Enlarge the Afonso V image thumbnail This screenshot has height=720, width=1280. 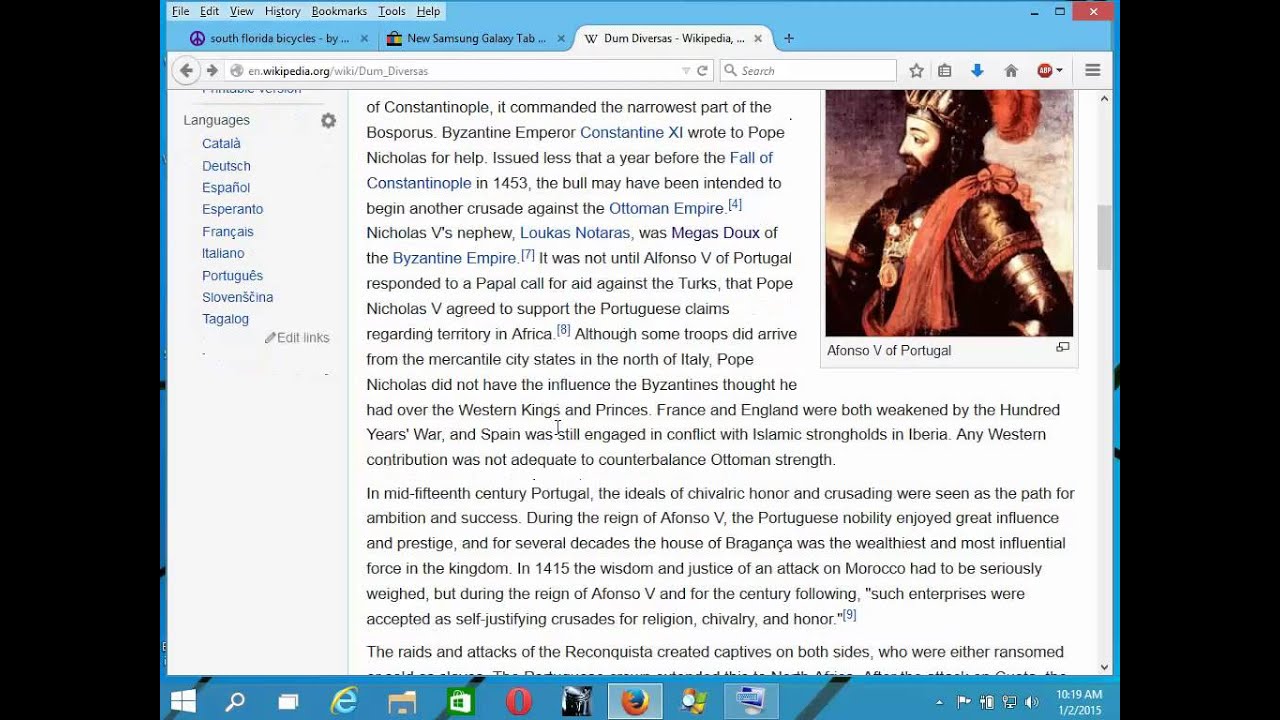(1063, 348)
